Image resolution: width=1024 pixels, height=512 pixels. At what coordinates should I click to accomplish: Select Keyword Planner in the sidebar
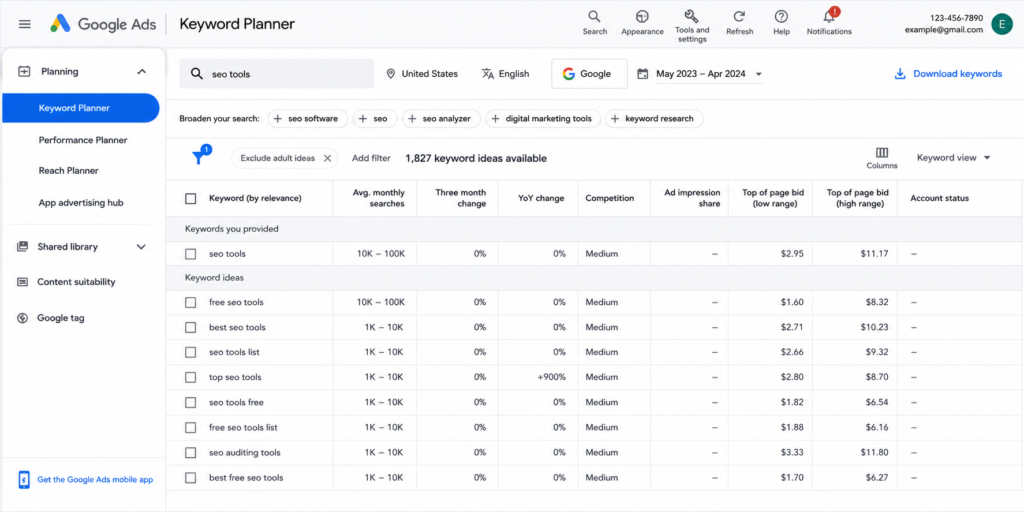click(x=80, y=108)
